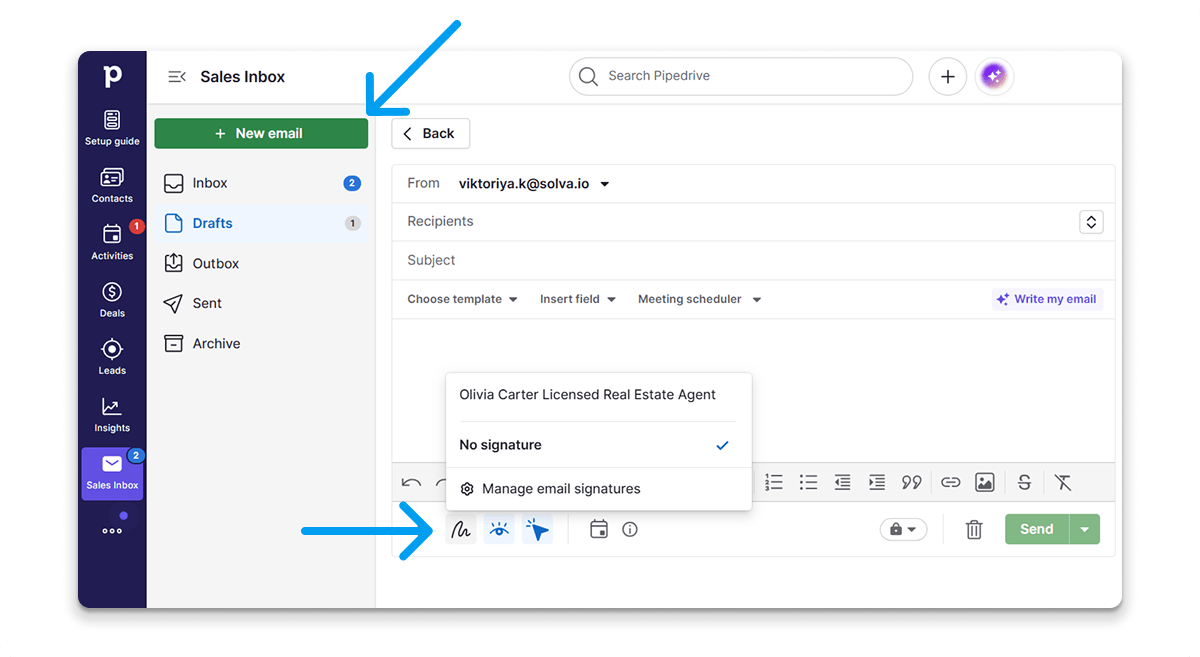Open Insights in sidebar

pyautogui.click(x=112, y=414)
